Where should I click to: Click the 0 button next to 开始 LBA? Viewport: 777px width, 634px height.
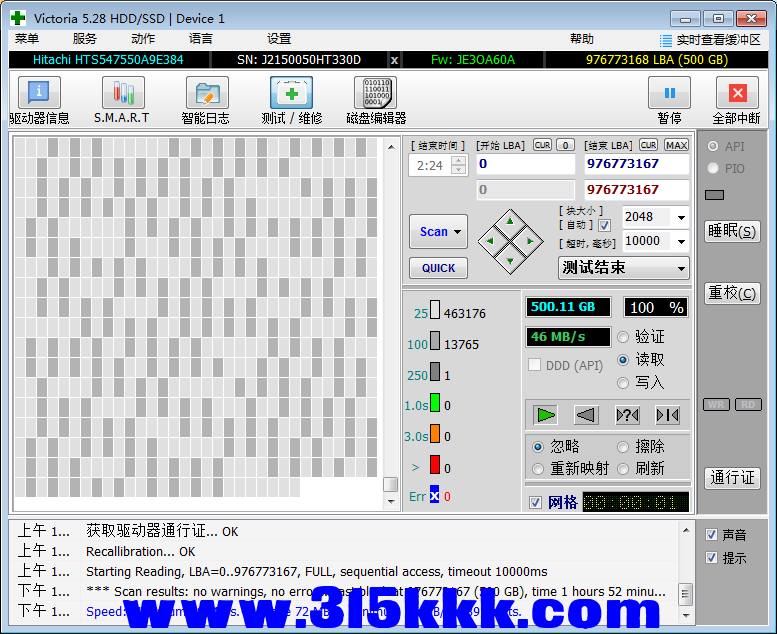(565, 145)
